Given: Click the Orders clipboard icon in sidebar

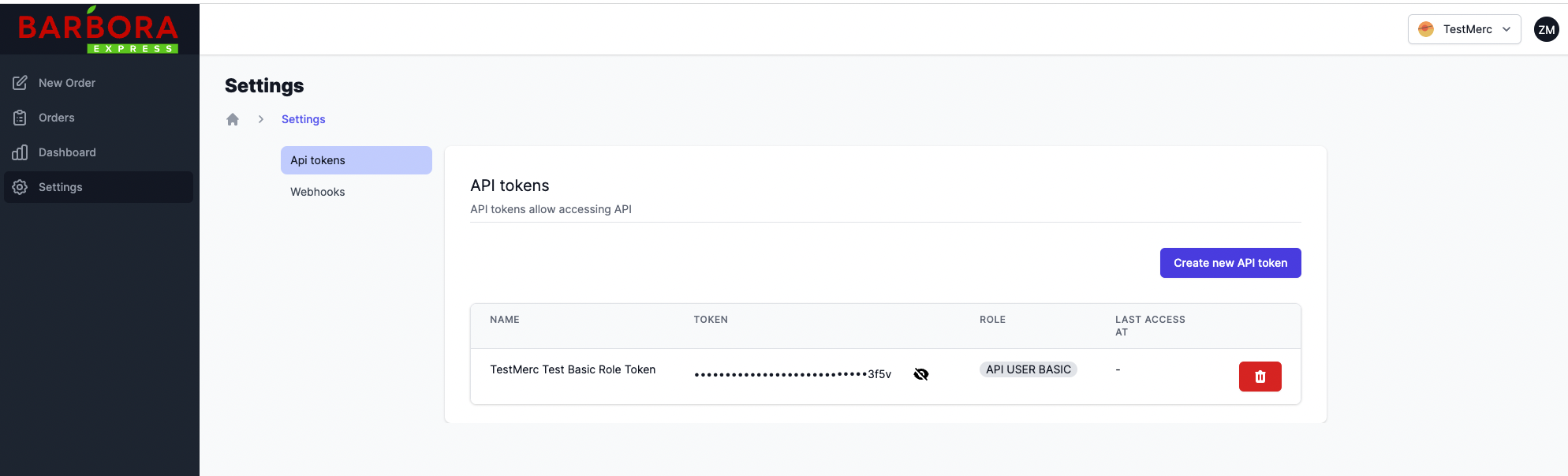Looking at the screenshot, I should tap(20, 118).
